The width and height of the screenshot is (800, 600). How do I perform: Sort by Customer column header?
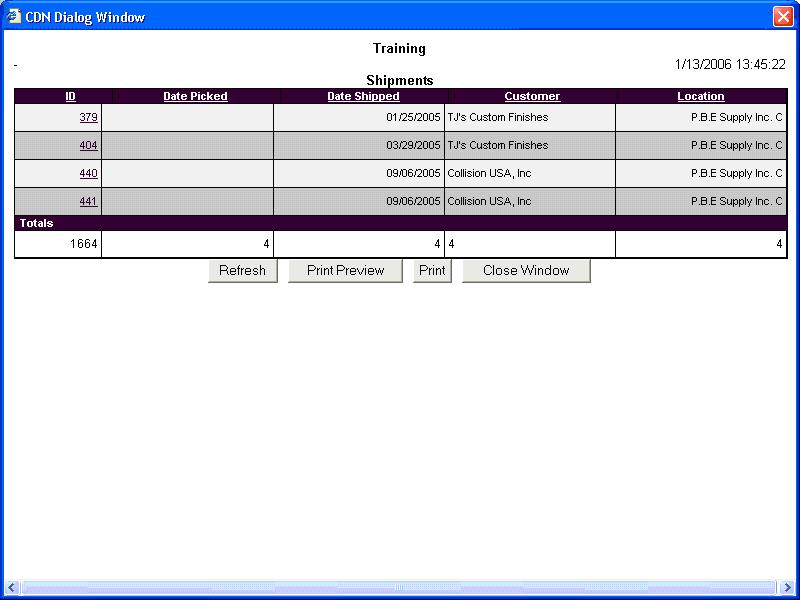pos(532,96)
